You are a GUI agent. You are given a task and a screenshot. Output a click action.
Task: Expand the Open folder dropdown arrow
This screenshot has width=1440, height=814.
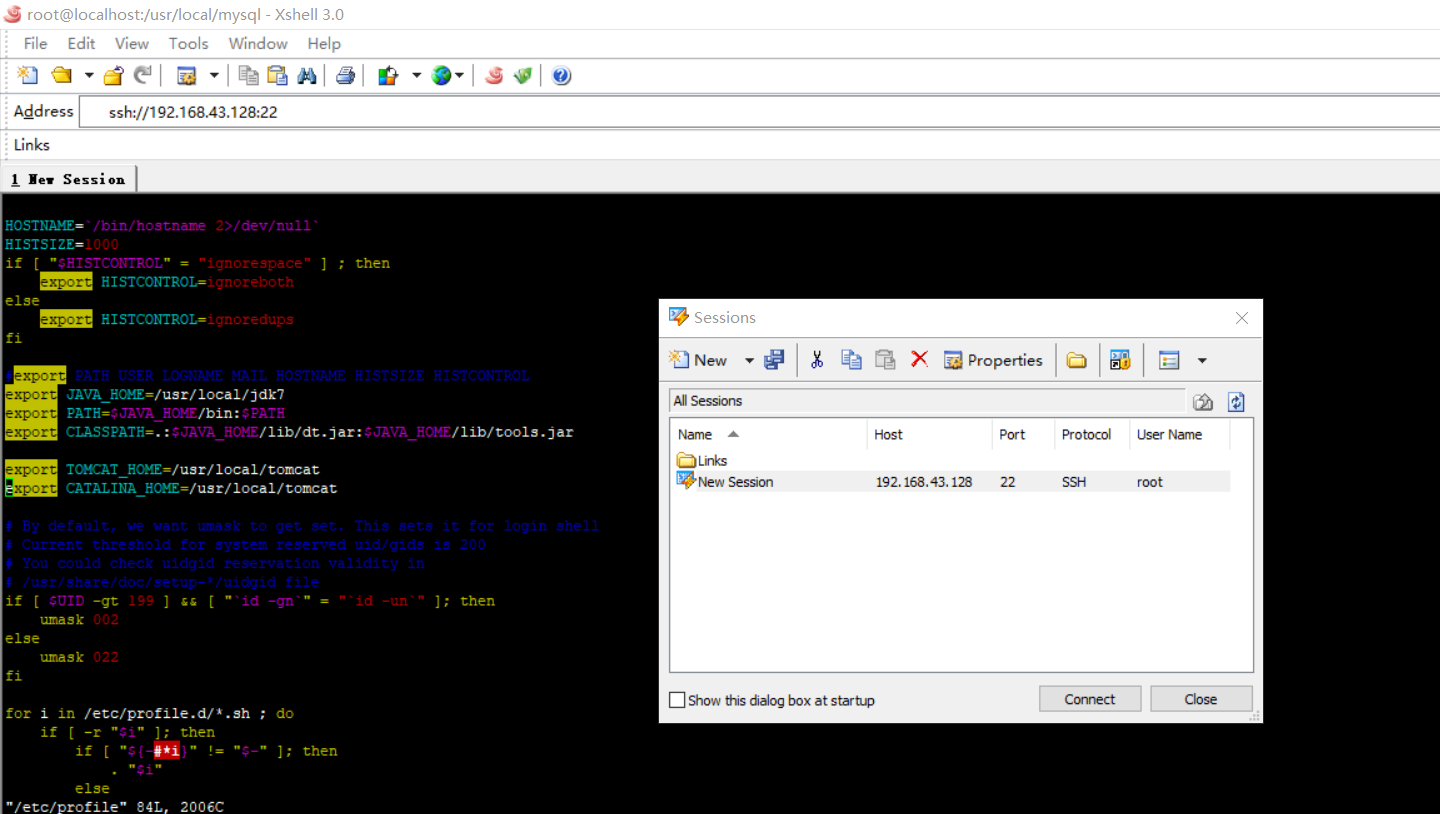click(x=88, y=75)
